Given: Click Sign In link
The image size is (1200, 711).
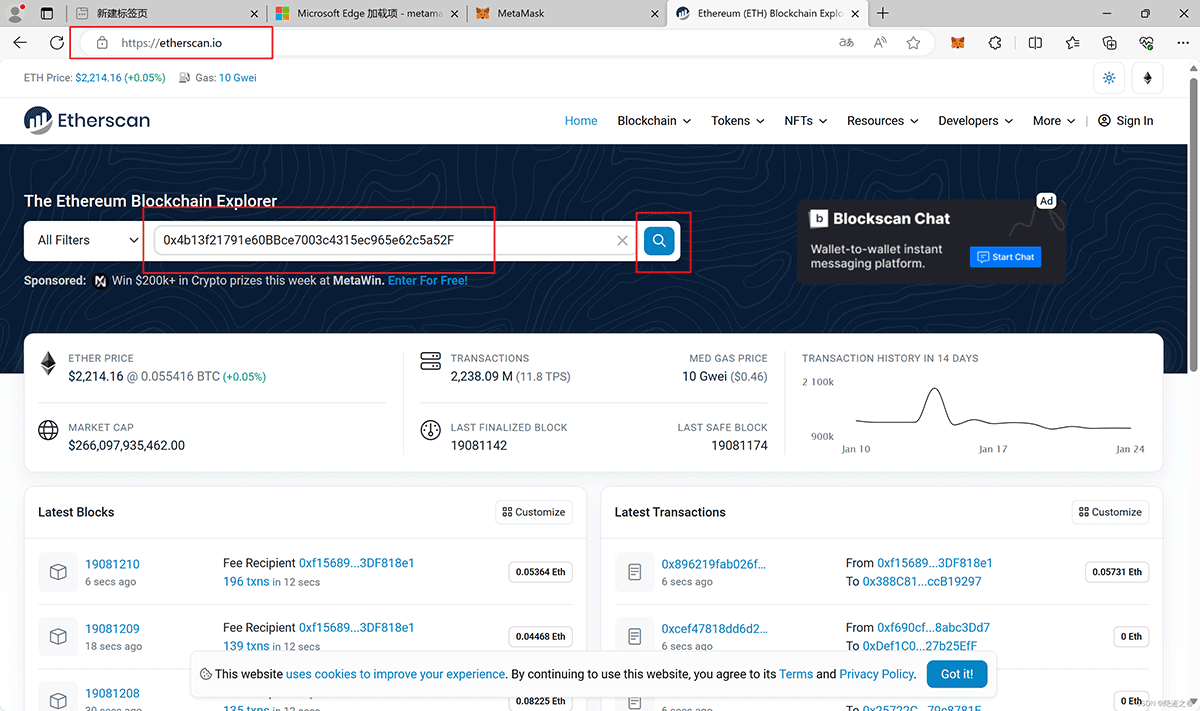Looking at the screenshot, I should [x=1125, y=121].
